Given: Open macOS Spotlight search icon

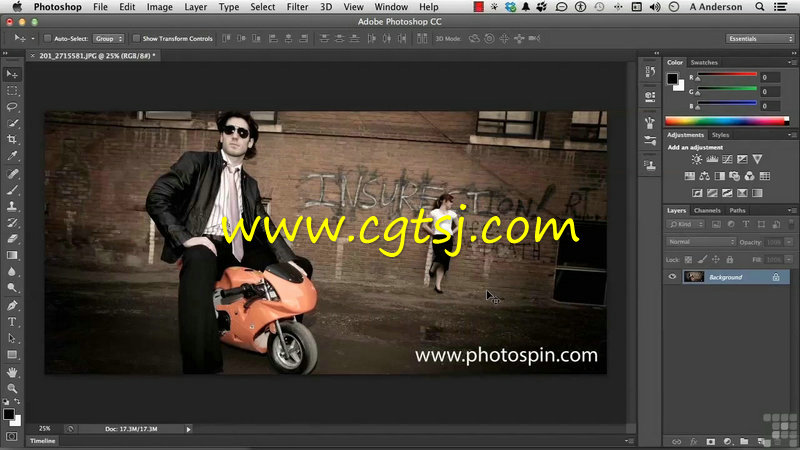Looking at the screenshot, I should point(760,7).
